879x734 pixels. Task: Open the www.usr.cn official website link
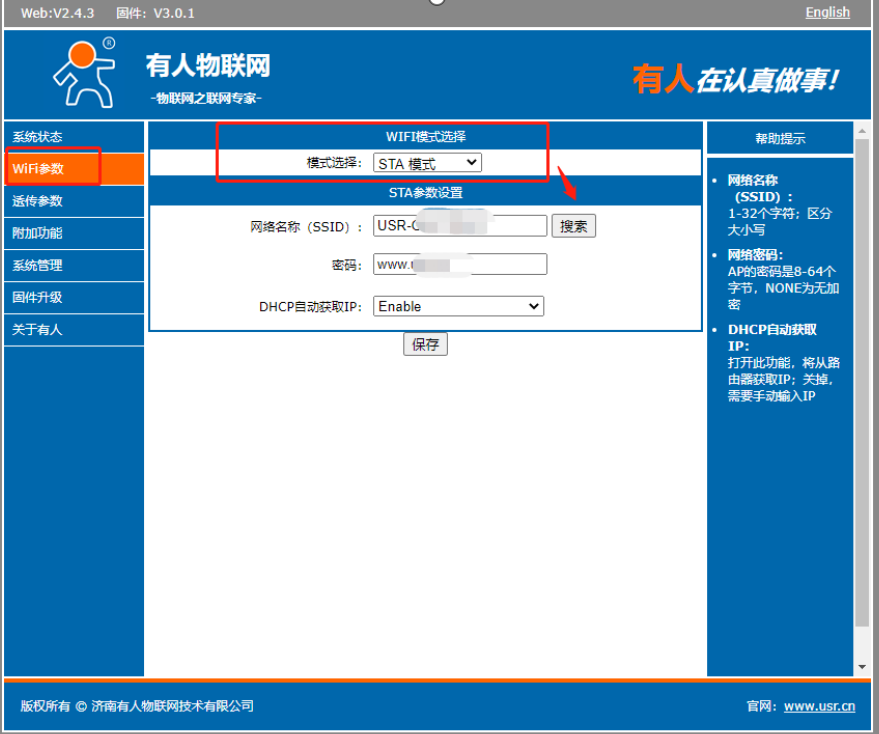(819, 706)
